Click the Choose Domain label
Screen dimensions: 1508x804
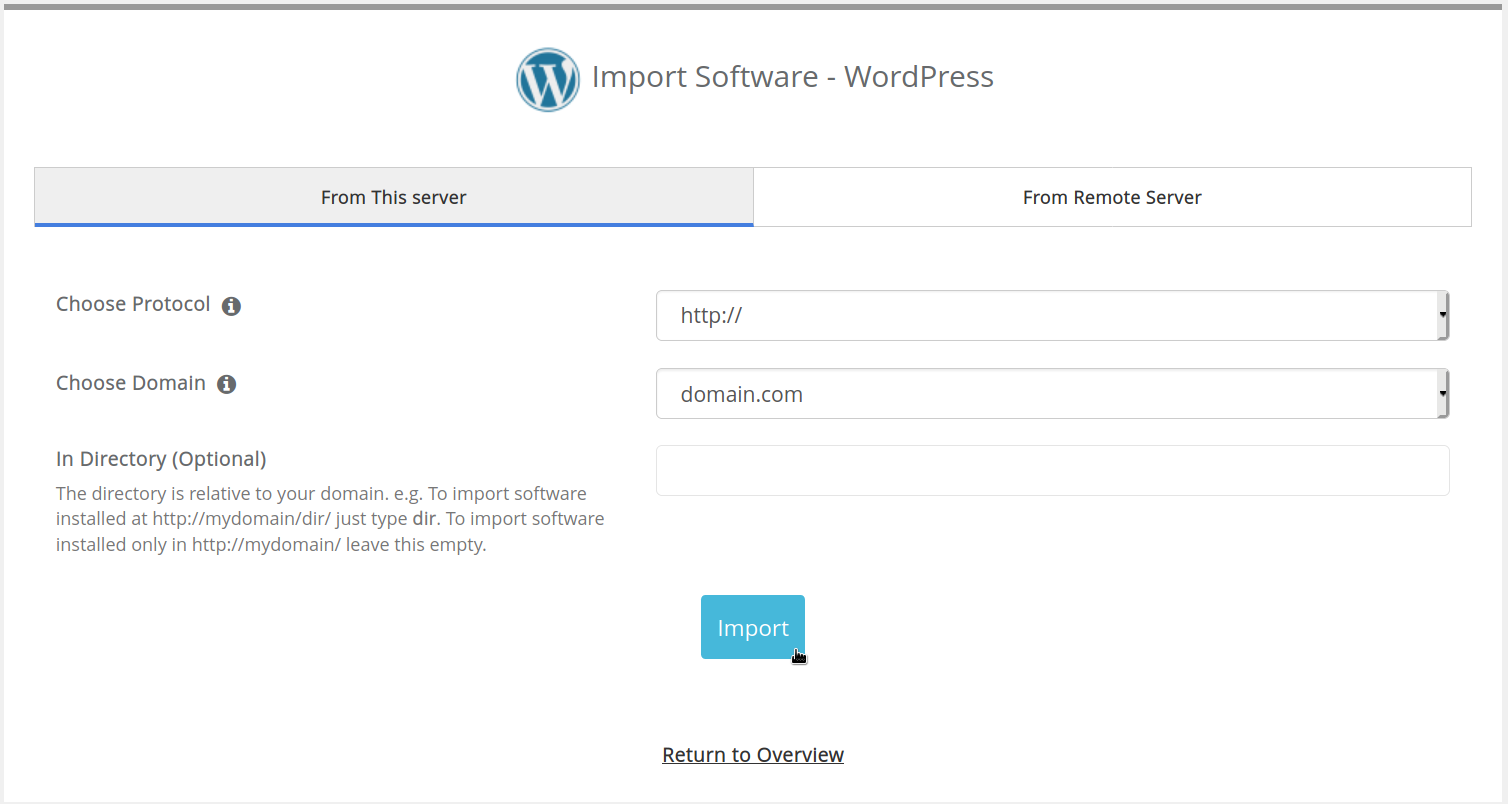[131, 383]
